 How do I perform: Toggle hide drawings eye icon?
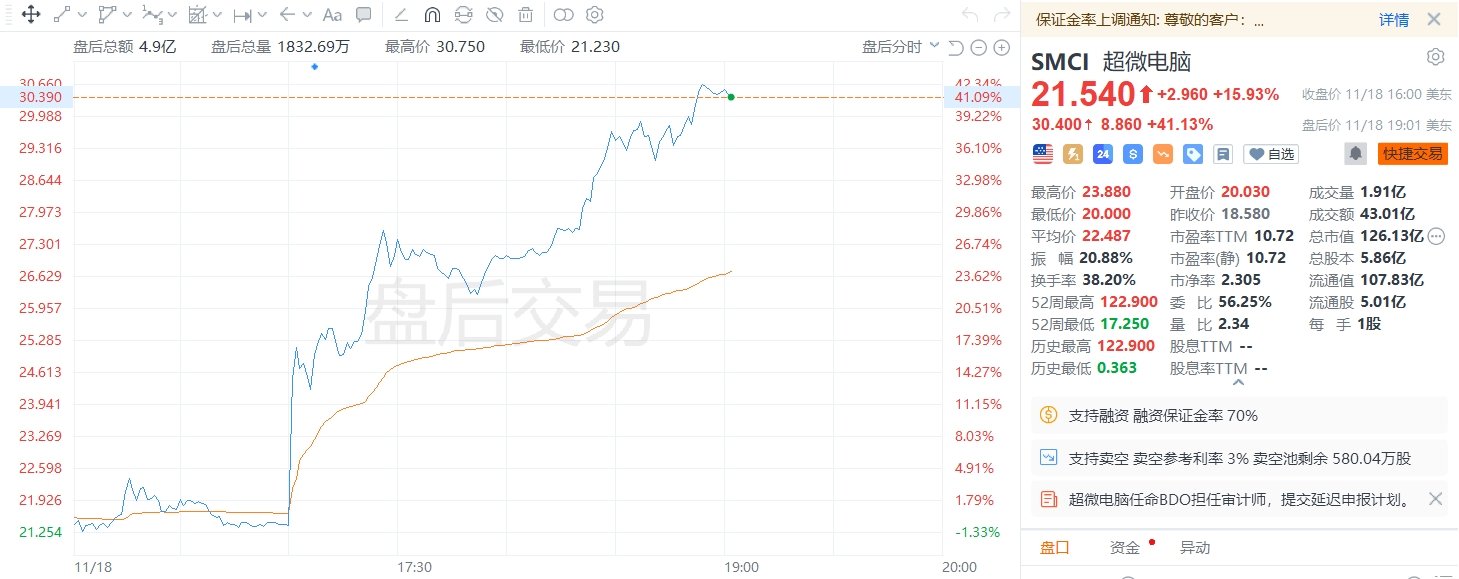(494, 15)
